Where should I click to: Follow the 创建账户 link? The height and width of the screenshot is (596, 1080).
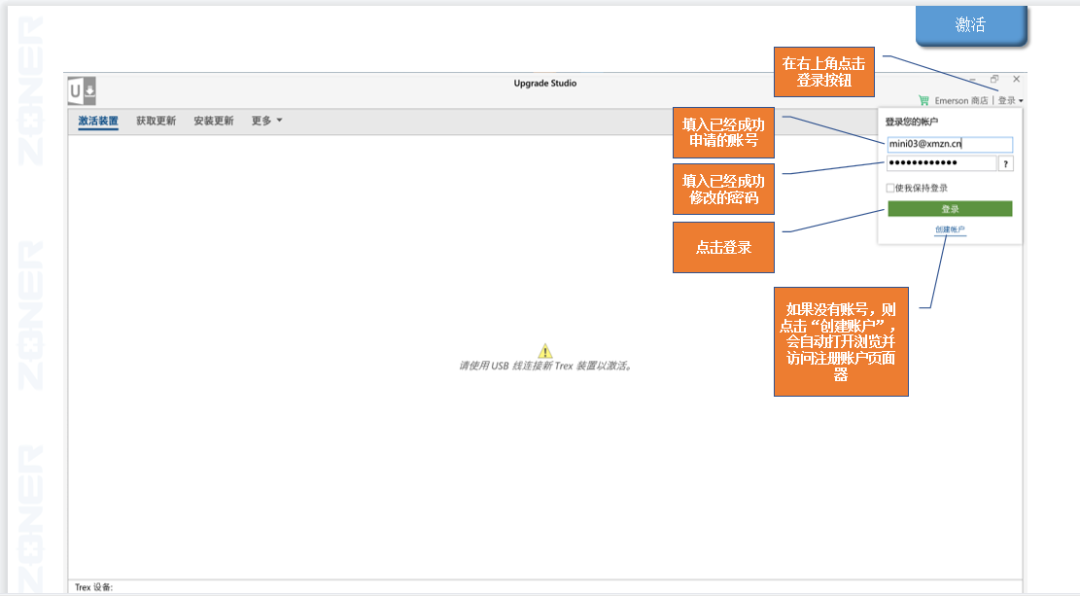tap(950, 230)
